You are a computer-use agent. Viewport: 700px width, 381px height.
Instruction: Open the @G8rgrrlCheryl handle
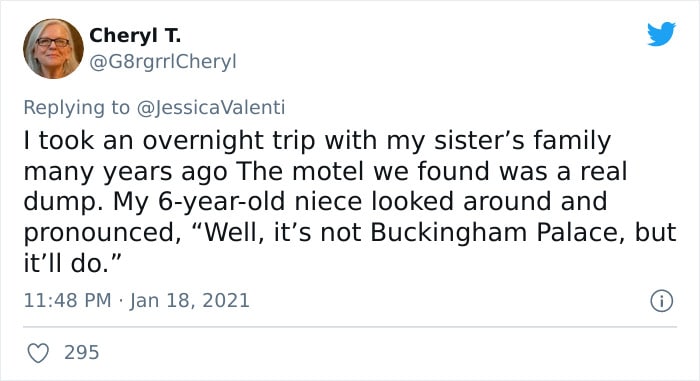click(x=162, y=62)
